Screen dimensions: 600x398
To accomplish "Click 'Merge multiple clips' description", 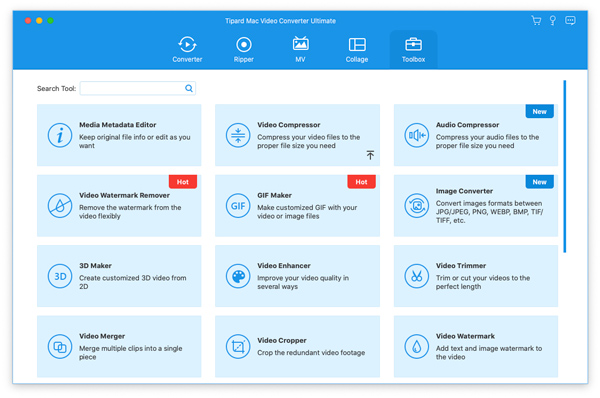I will click(130, 352).
